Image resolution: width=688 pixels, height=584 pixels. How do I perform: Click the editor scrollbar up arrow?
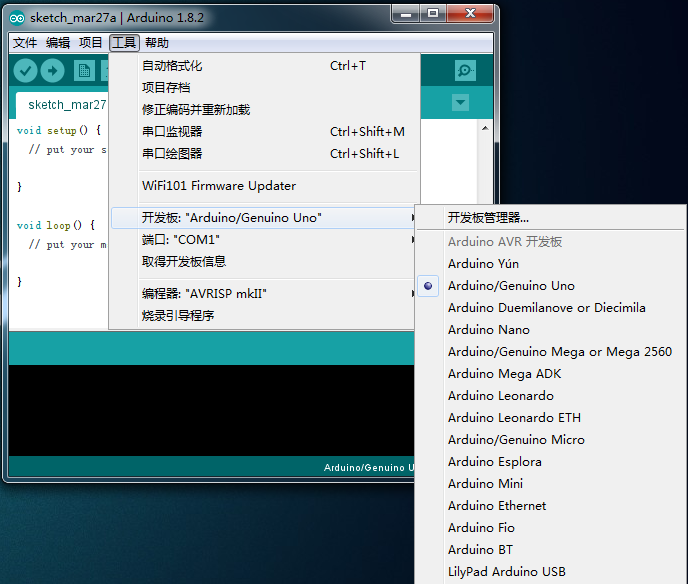pos(485,128)
